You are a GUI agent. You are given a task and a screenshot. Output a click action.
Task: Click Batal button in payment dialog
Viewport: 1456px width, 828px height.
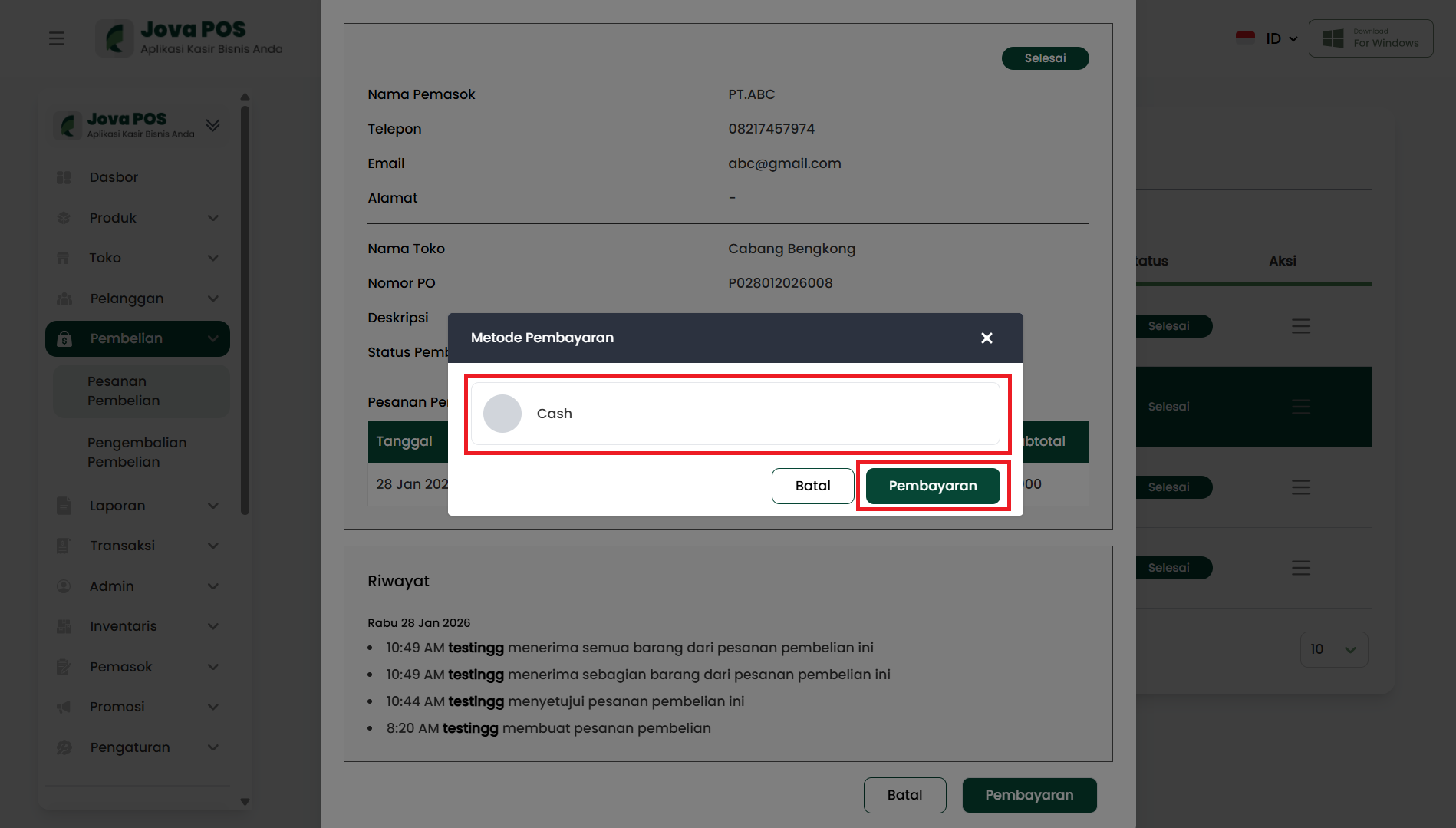click(x=812, y=486)
